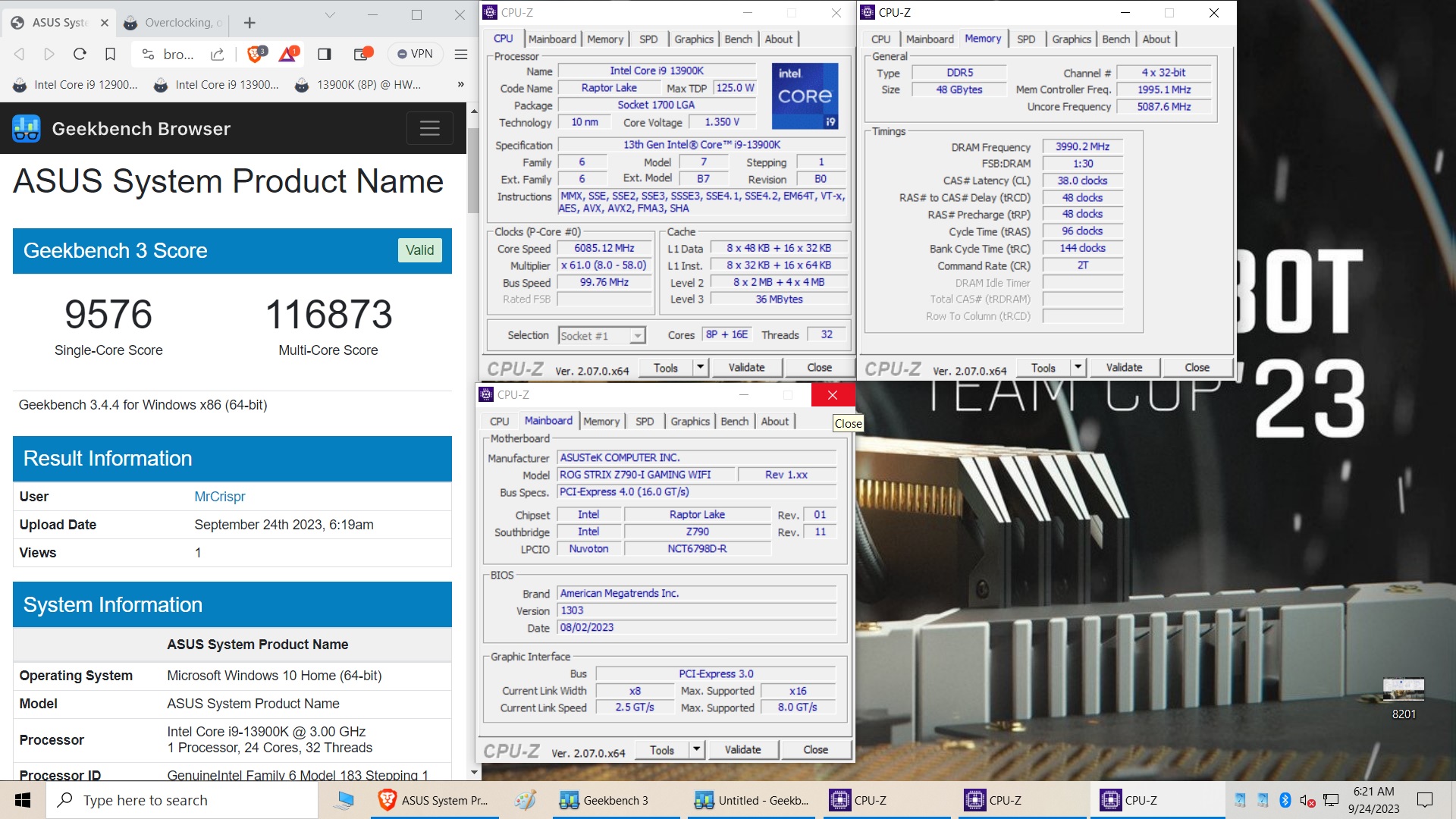Open Tools dropdown arrow in CPU-Z Memory window

(1078, 367)
